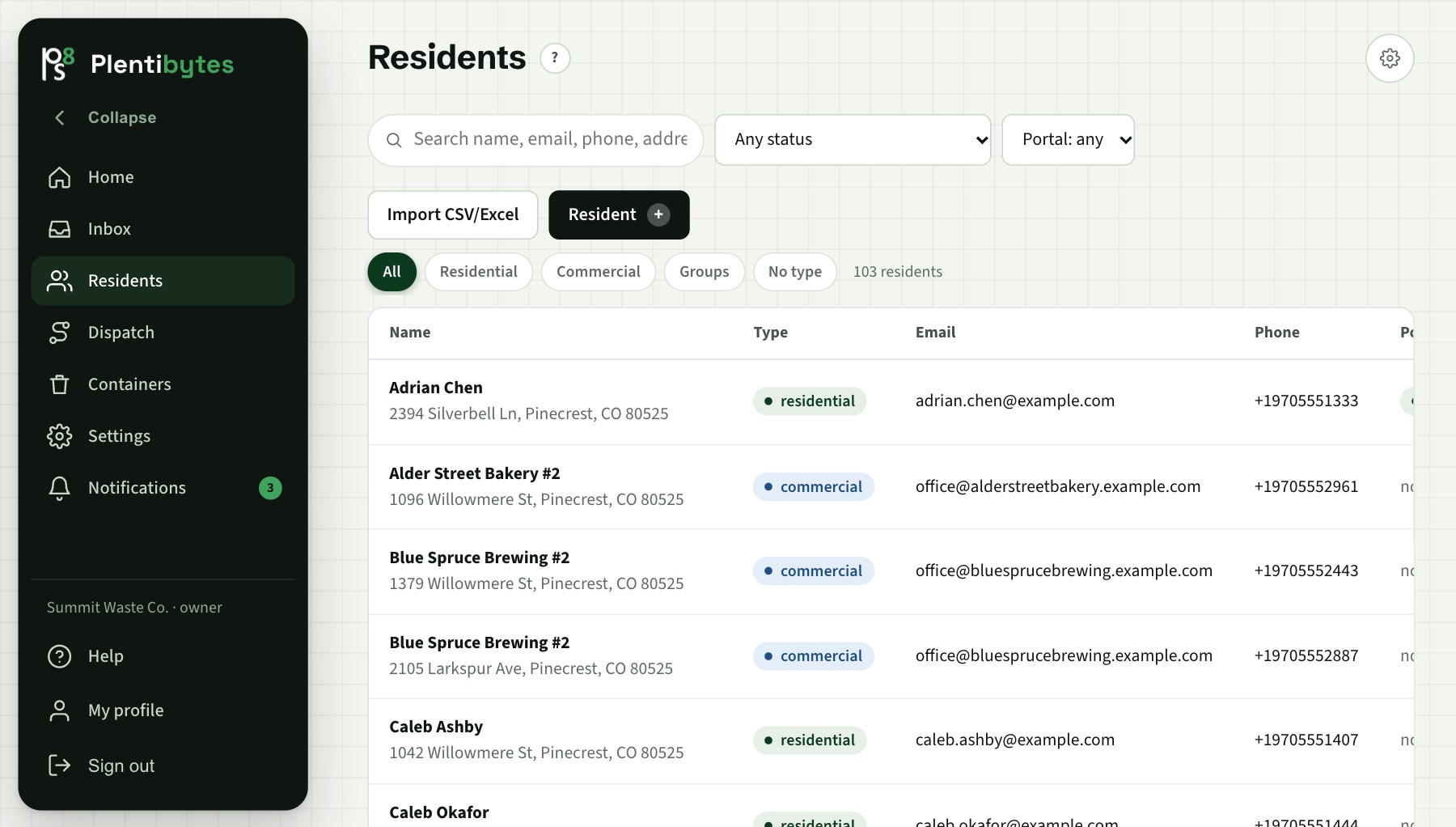Click the Settings gear icon in sidebar
The height and width of the screenshot is (827, 1456).
pyautogui.click(x=59, y=436)
